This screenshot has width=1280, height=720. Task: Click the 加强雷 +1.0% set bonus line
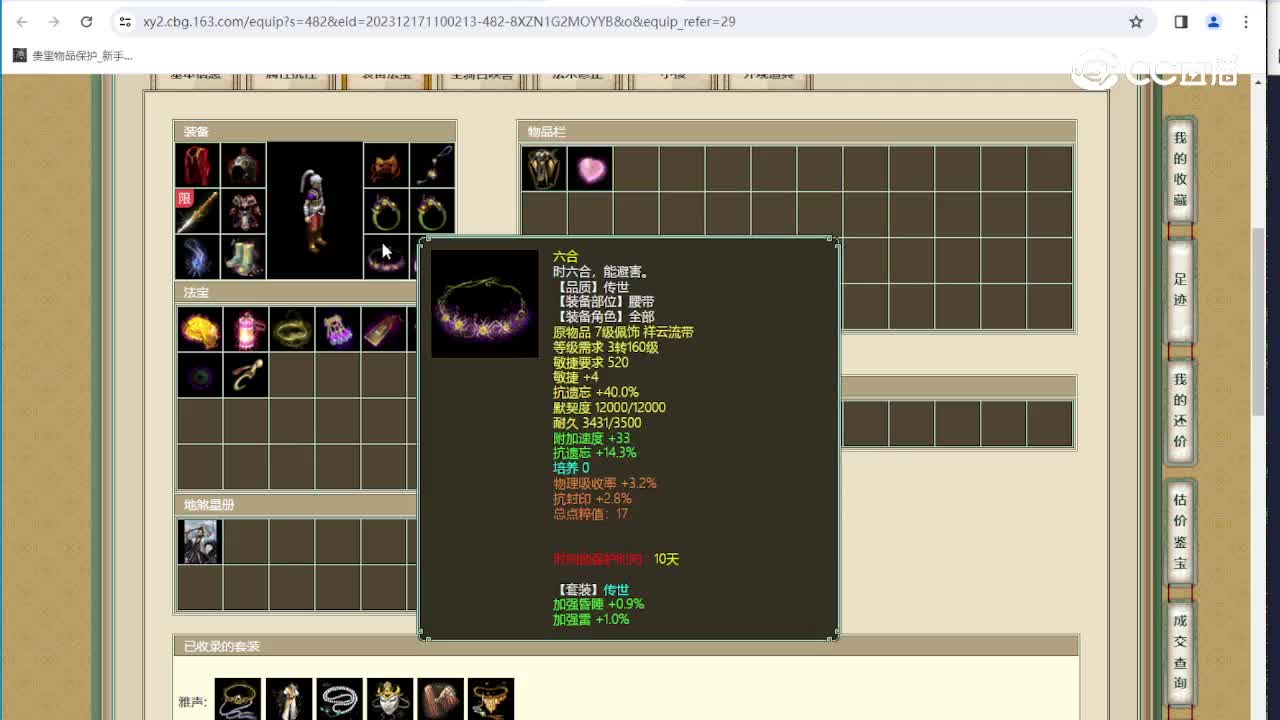coord(591,620)
